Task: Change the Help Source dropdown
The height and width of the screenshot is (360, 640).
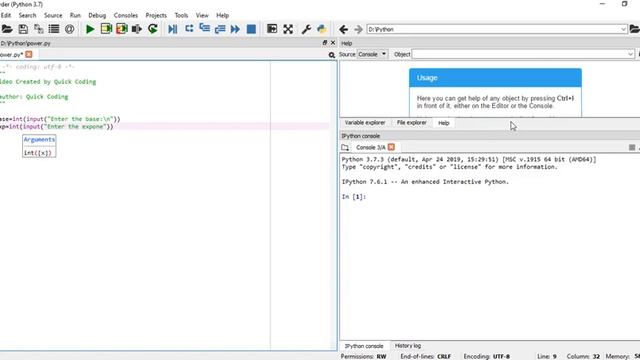Action: 372,54
